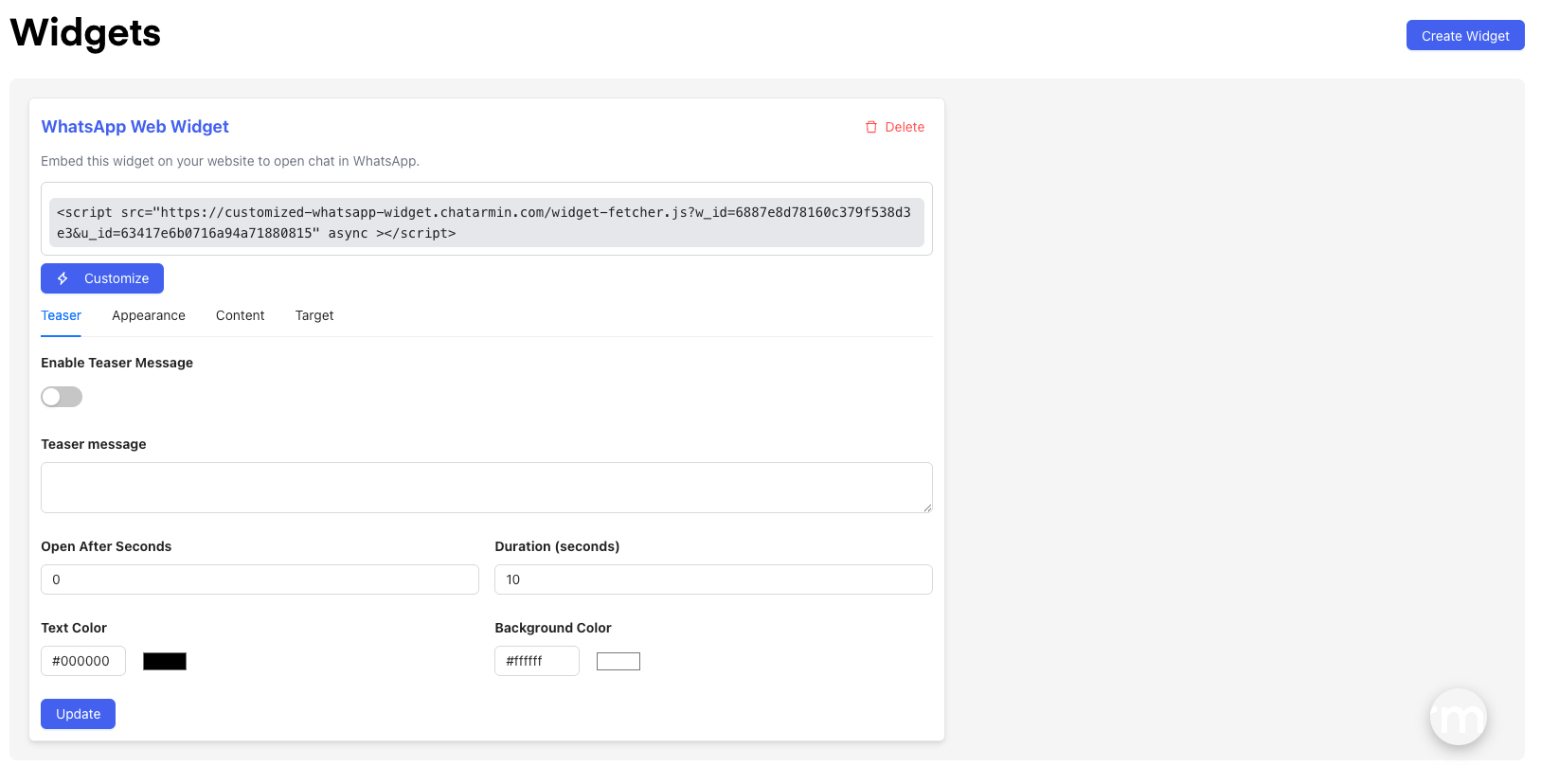Click the Customize button label
The width and height of the screenshot is (1541, 784).
pyautogui.click(x=116, y=278)
